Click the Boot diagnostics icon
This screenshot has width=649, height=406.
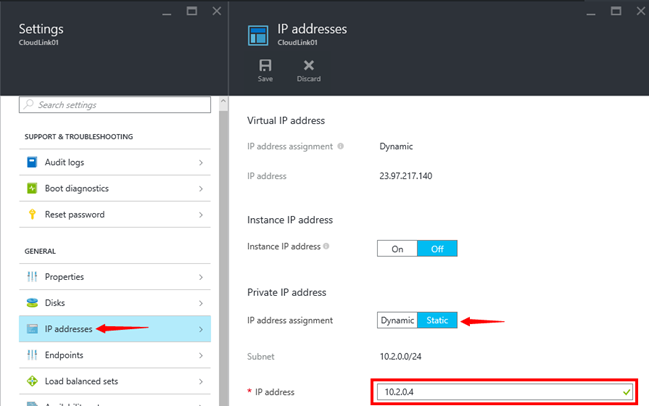(32, 188)
